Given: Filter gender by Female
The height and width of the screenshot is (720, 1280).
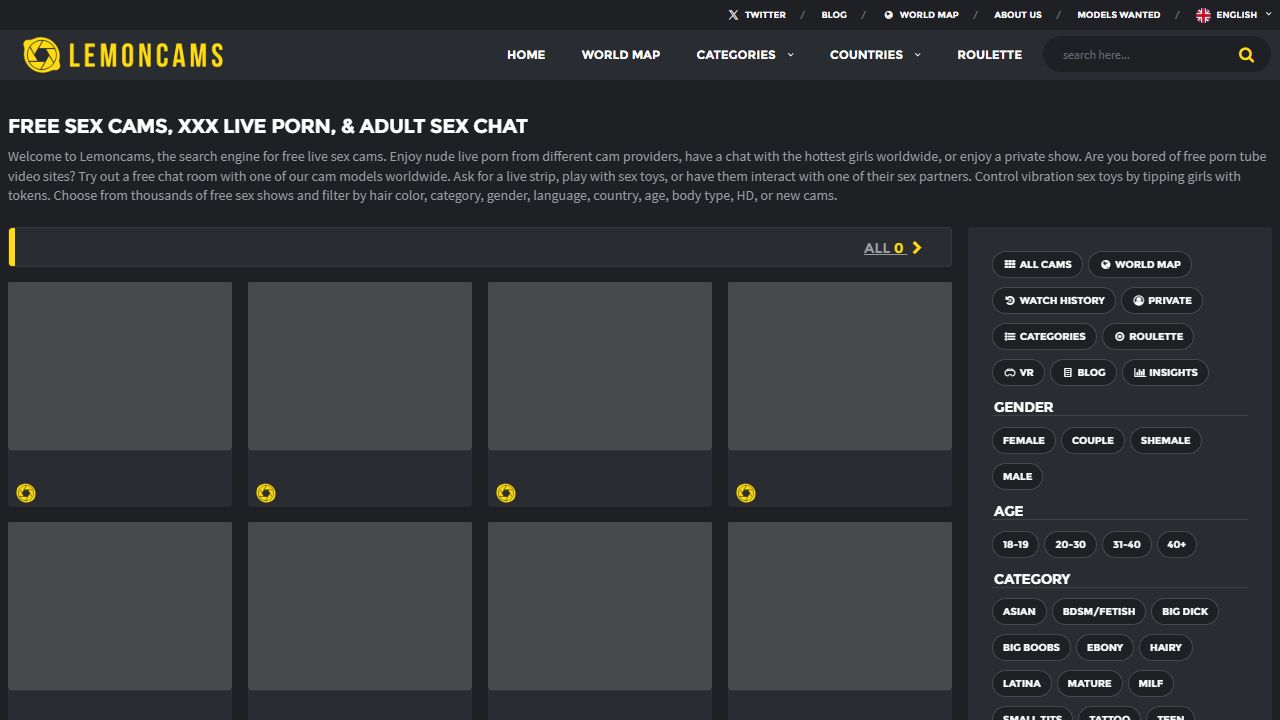Looking at the screenshot, I should point(1023,441).
